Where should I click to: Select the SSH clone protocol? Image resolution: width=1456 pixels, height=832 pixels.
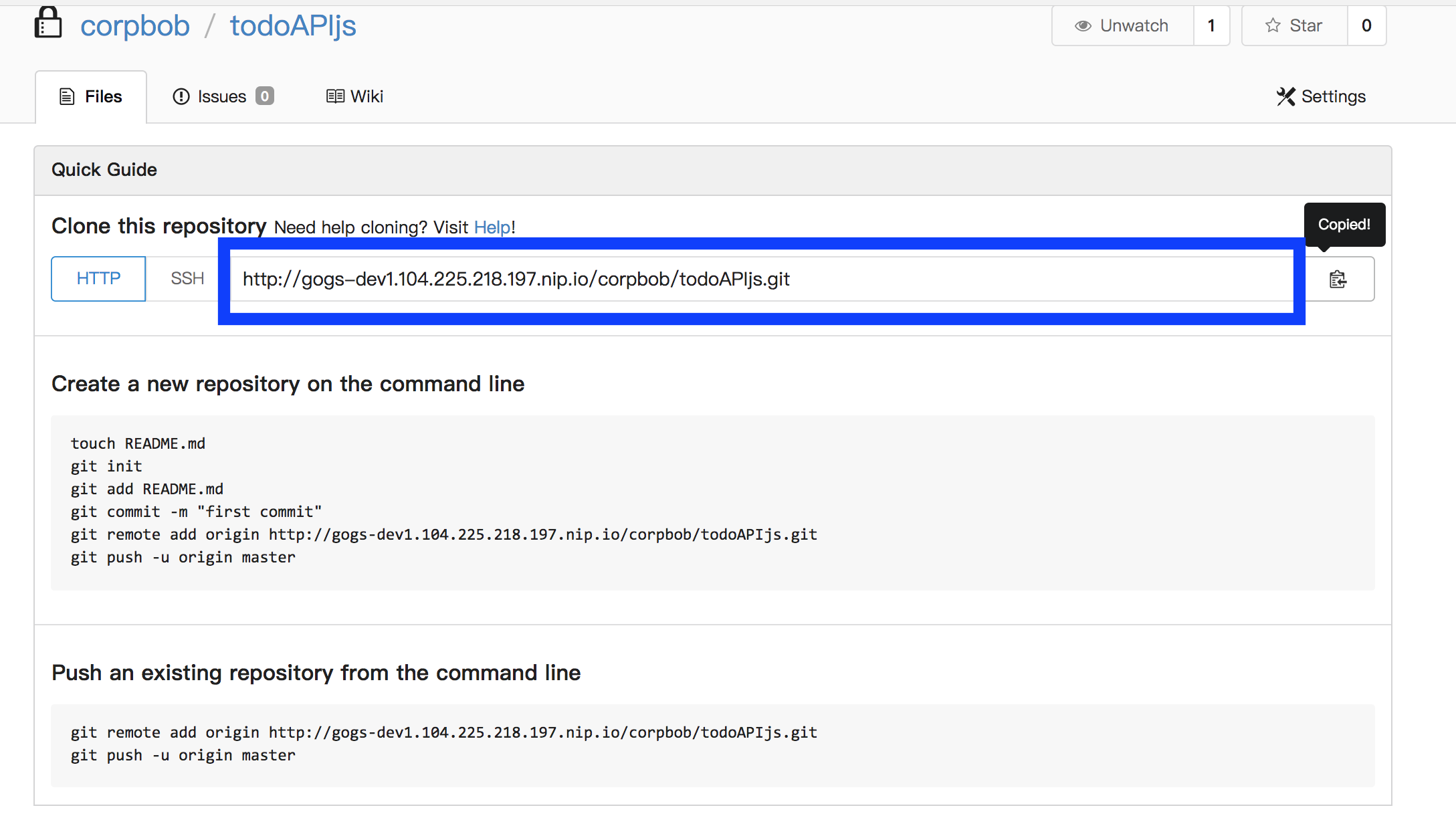pyautogui.click(x=187, y=279)
